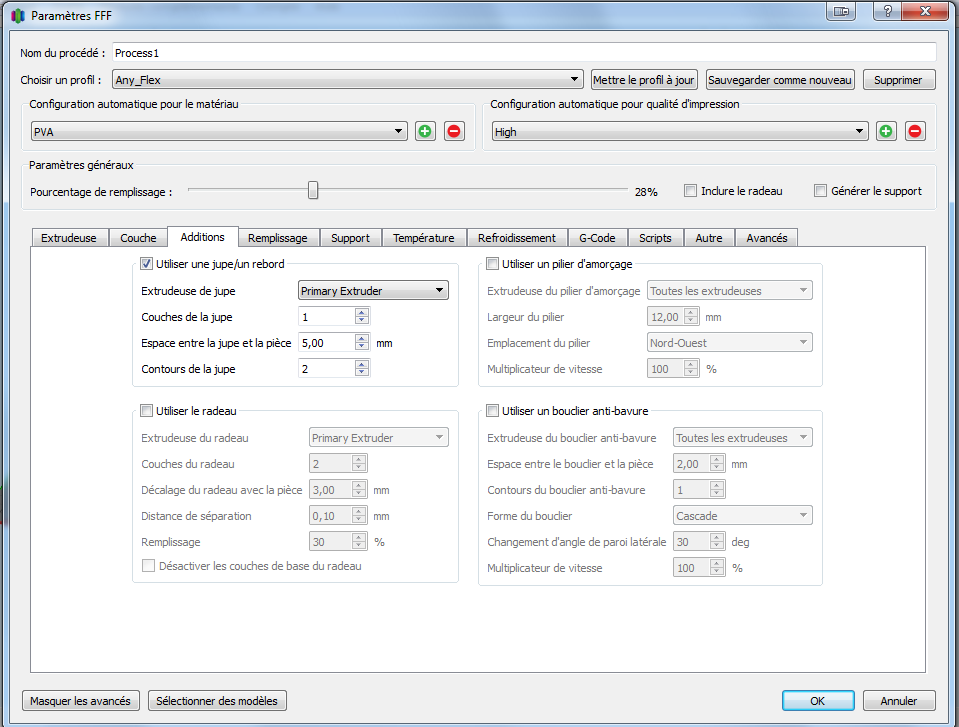
Task: Click the Espace entre la jupe spinner arrows
Action: pos(362,342)
